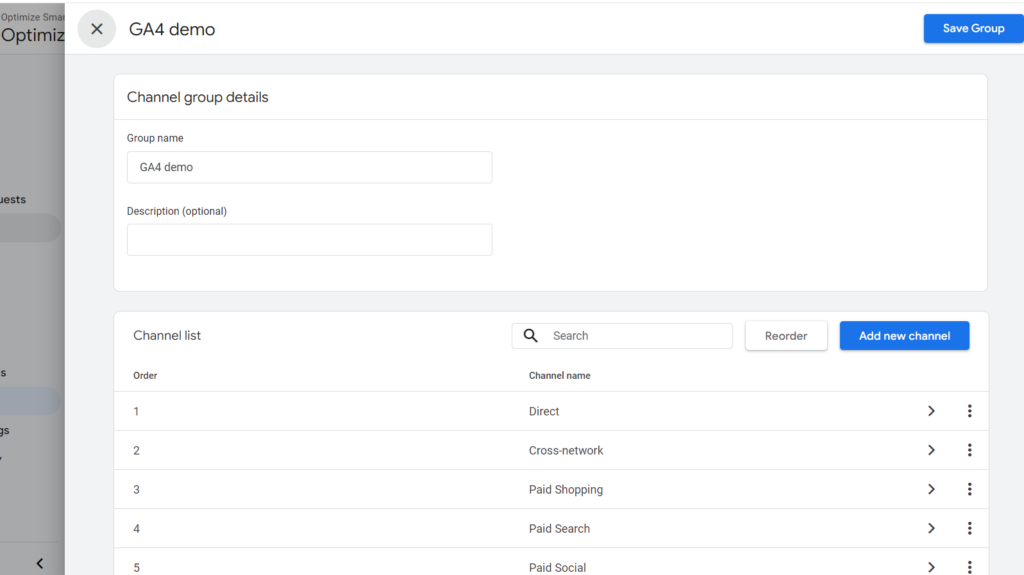Click the Reorder button
The height and width of the screenshot is (575, 1024).
point(786,336)
